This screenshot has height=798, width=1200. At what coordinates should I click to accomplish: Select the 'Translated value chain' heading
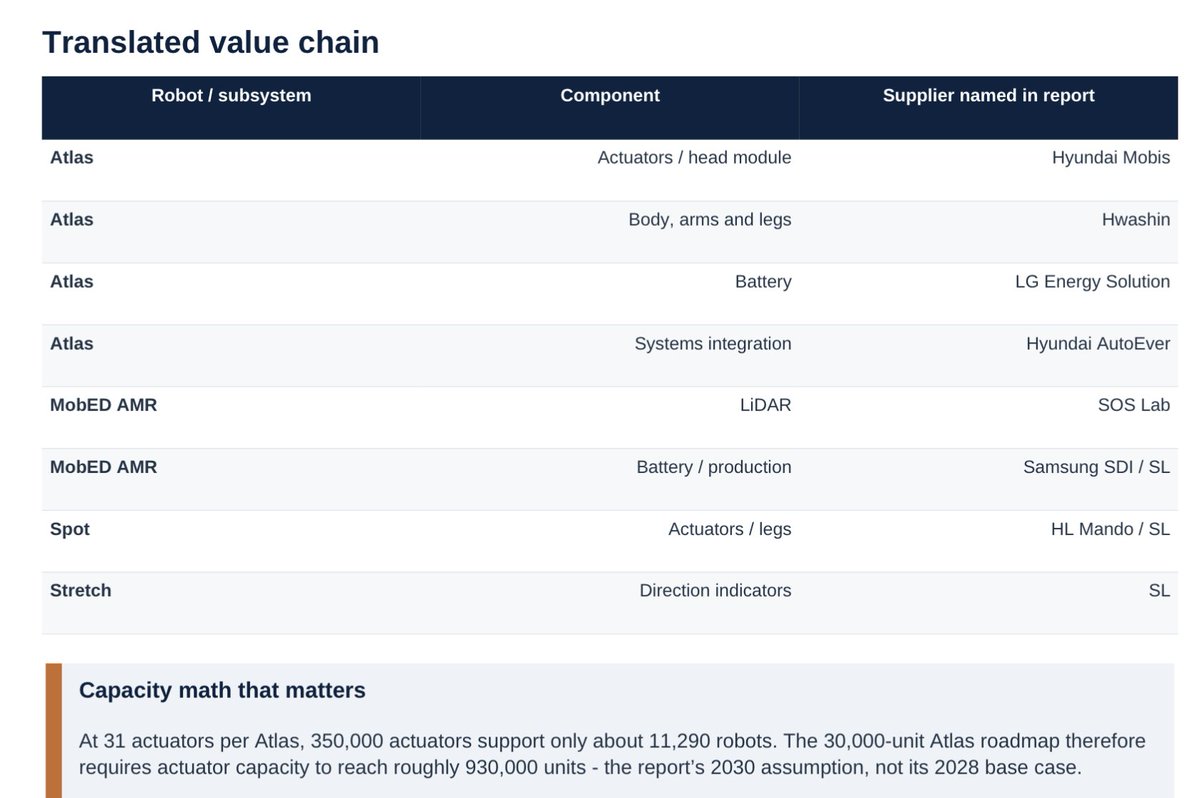click(211, 42)
